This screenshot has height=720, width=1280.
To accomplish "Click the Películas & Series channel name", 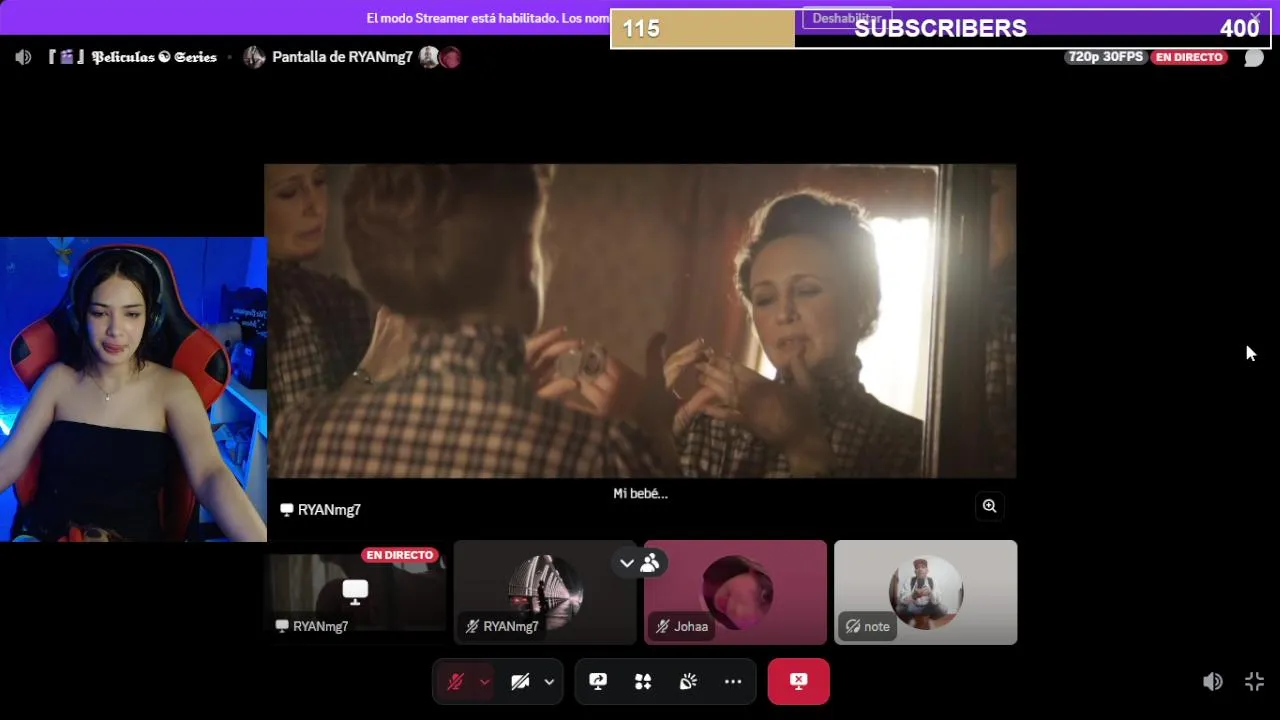I will pyautogui.click(x=133, y=57).
